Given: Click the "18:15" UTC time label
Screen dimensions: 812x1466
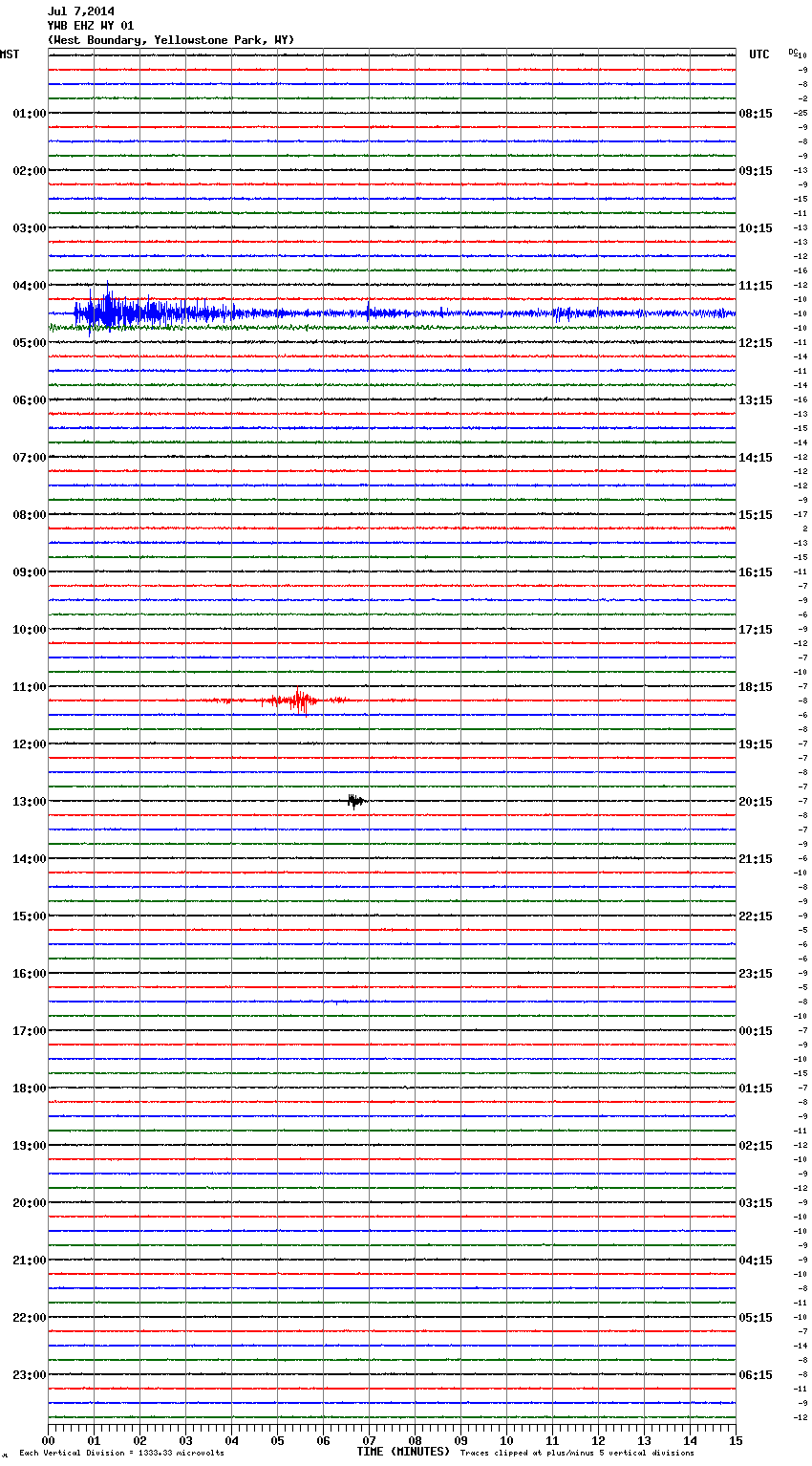Looking at the screenshot, I should [x=756, y=687].
